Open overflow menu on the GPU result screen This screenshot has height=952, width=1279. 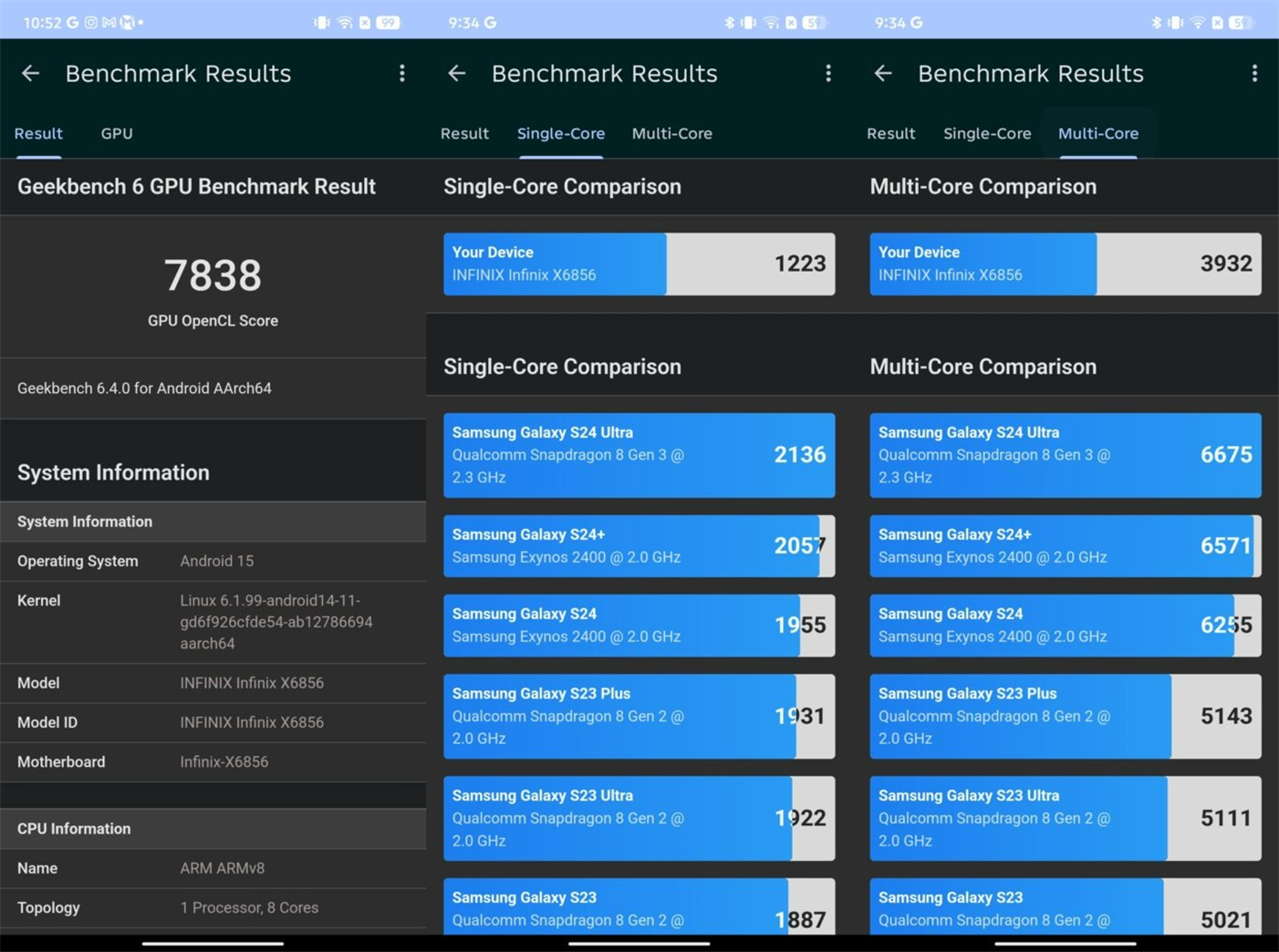tap(402, 74)
